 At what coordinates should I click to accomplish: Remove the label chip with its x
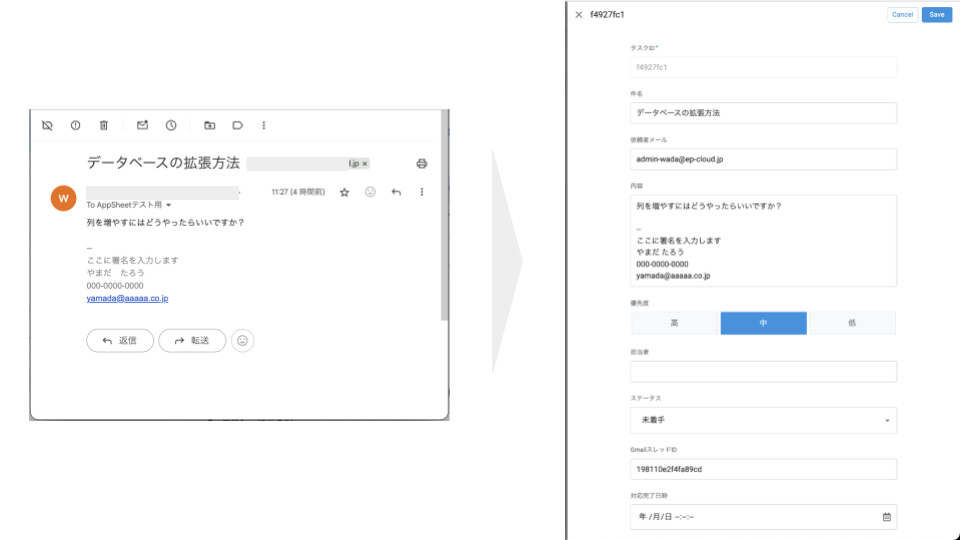coord(365,163)
